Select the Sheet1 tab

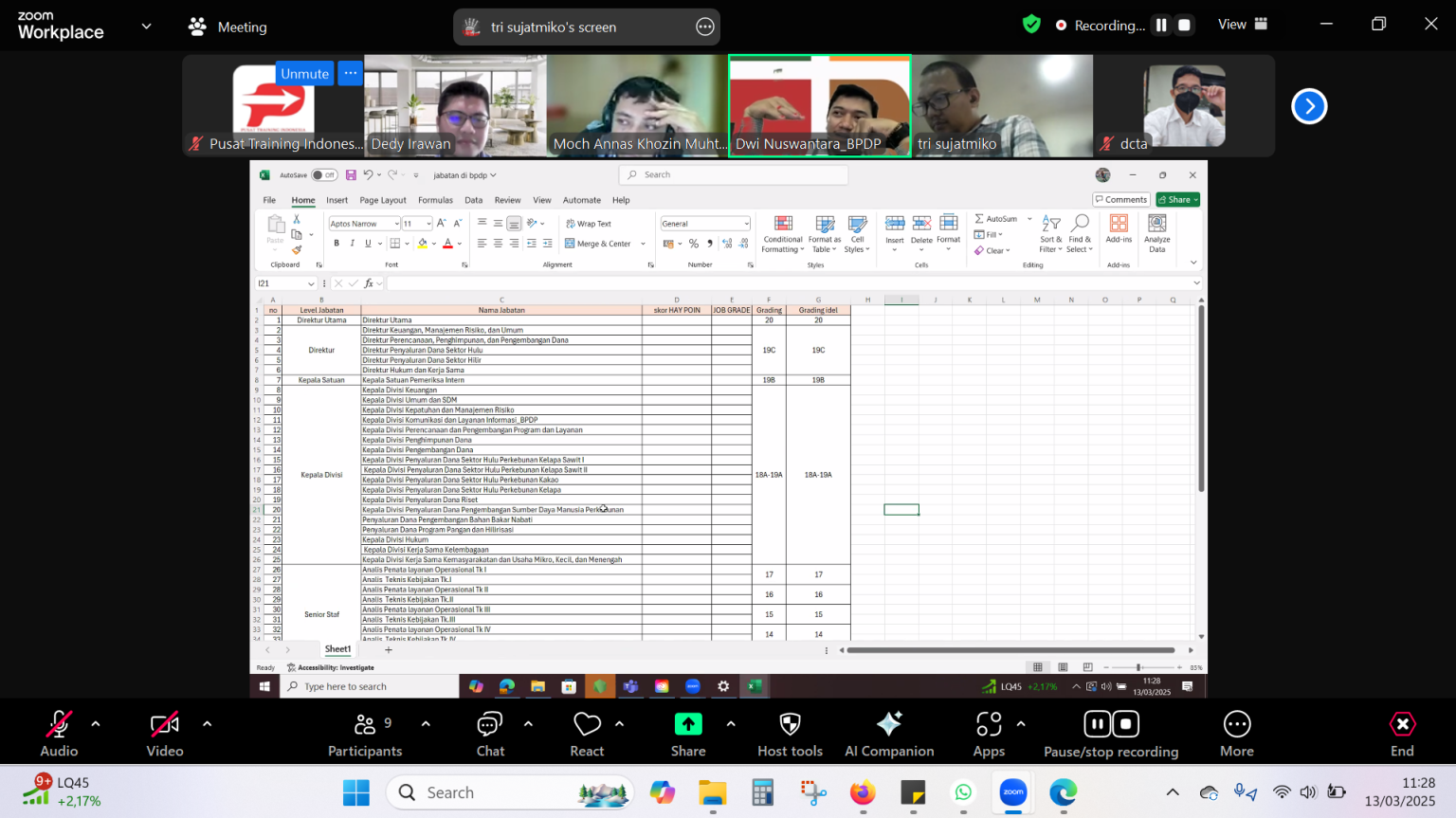tap(337, 648)
